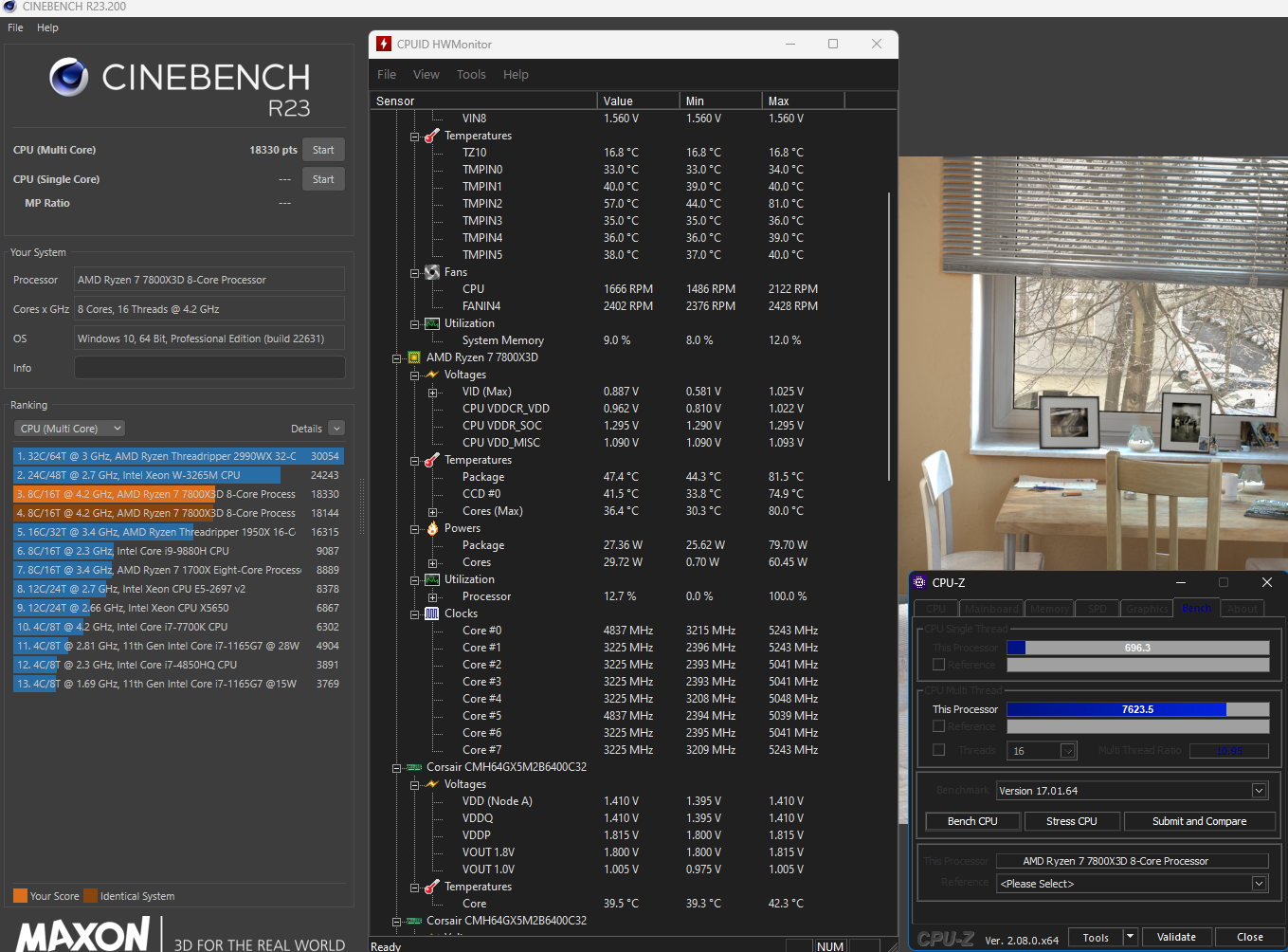This screenshot has height=952, width=1288.
Task: Open the Benchmark Version 17.01.64 dropdown
Action: tap(1260, 791)
